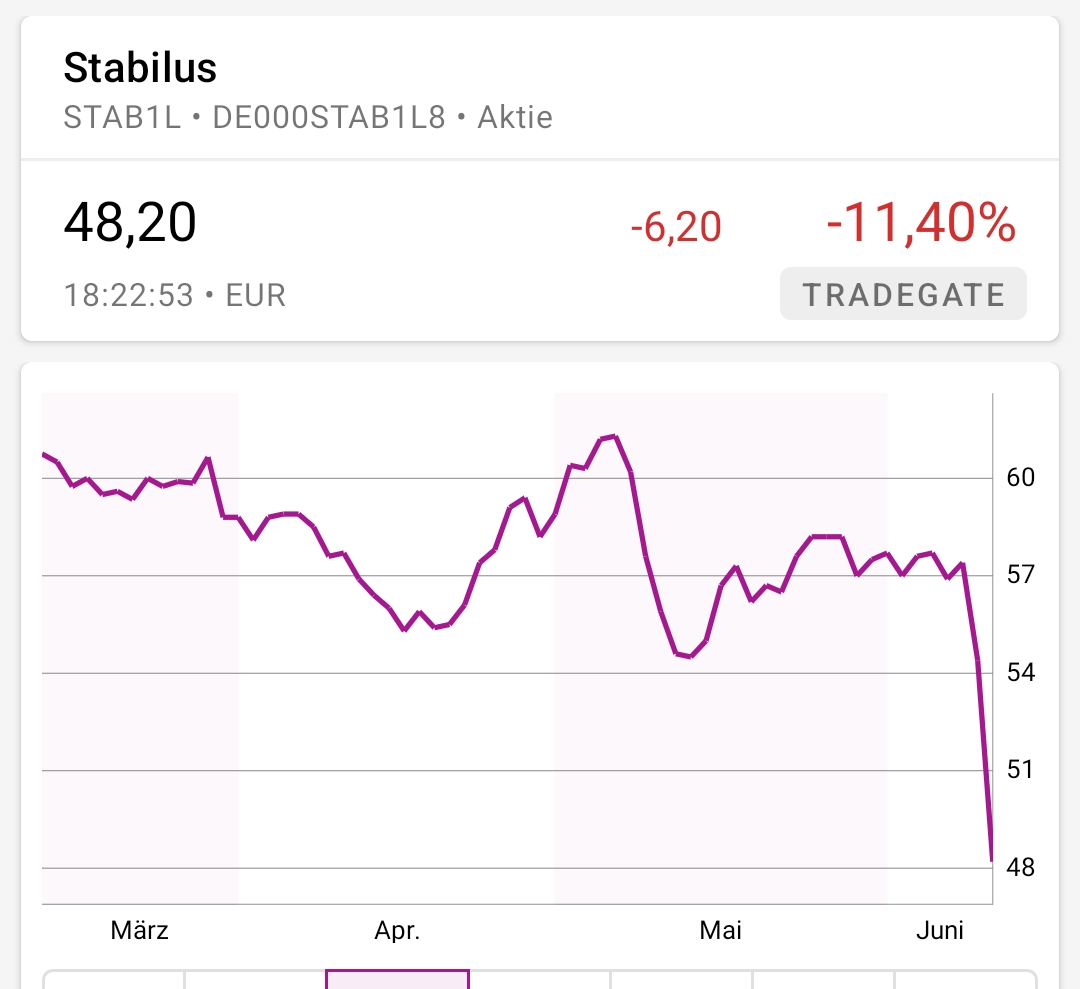Image resolution: width=1080 pixels, height=989 pixels.
Task: Click the 48 price axis label
Action: pyautogui.click(x=1020, y=867)
